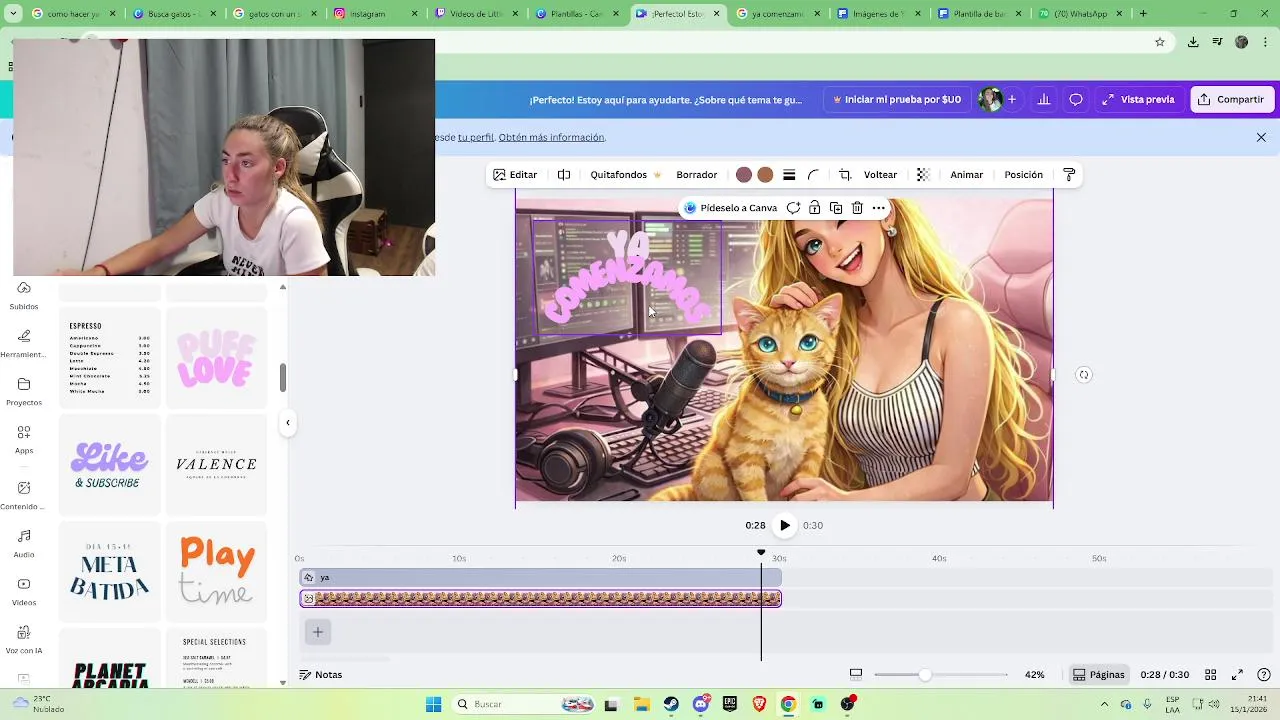Open the Subidos uploads sidebar tab
Image resolution: width=1280 pixels, height=720 pixels.
click(24, 296)
